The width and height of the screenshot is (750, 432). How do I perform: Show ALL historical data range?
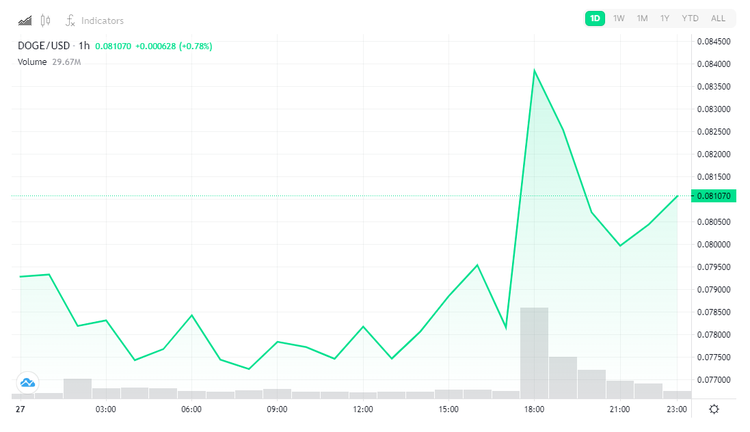tap(718, 18)
